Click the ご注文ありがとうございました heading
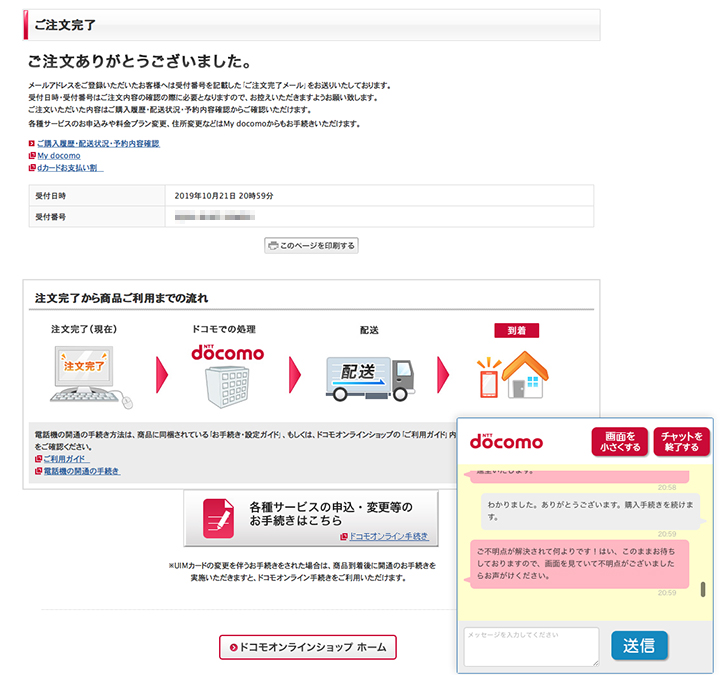The height and width of the screenshot is (675, 720). (x=139, y=61)
